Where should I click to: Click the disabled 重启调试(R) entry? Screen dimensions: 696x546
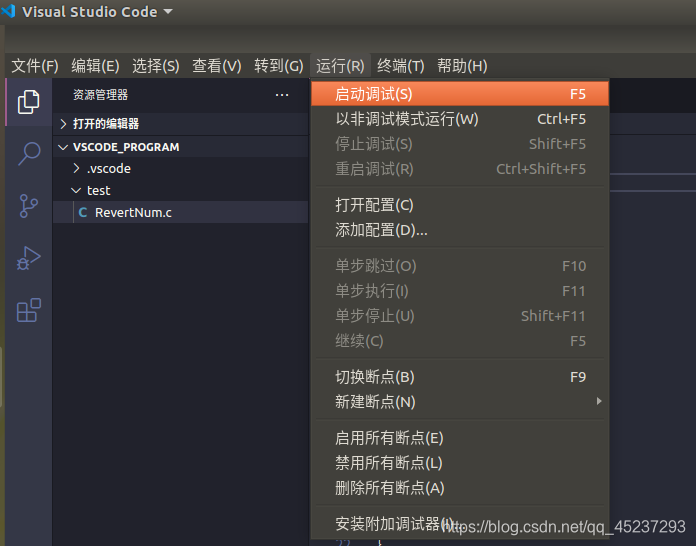pyautogui.click(x=460, y=169)
